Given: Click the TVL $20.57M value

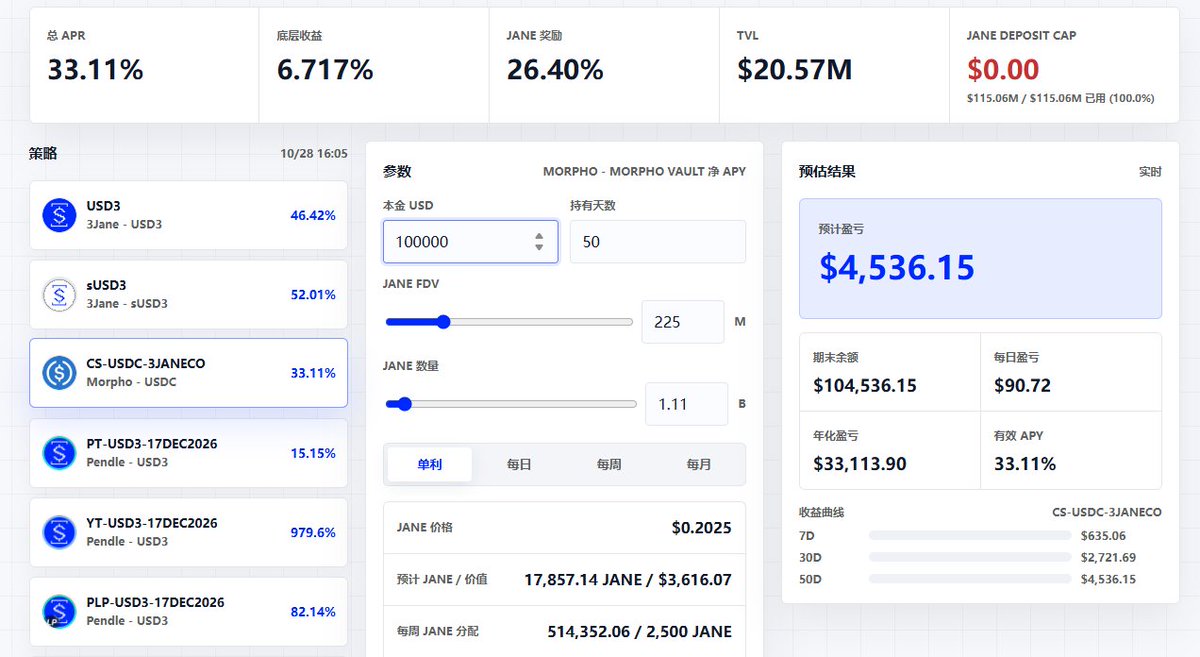Looking at the screenshot, I should pyautogui.click(x=795, y=69).
